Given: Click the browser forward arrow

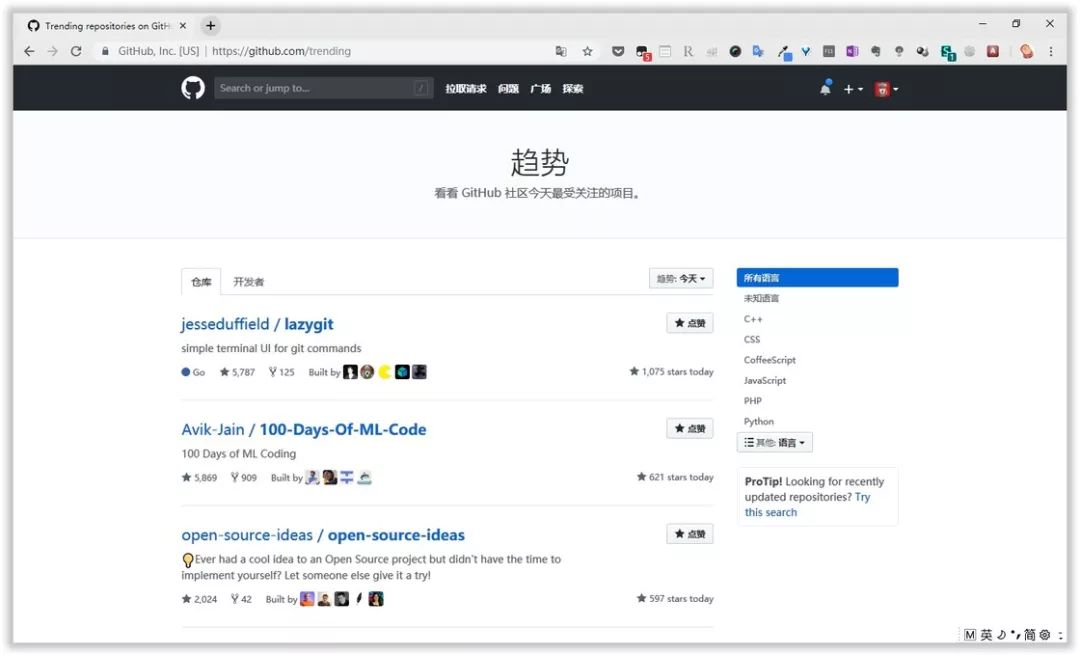Looking at the screenshot, I should (x=52, y=51).
